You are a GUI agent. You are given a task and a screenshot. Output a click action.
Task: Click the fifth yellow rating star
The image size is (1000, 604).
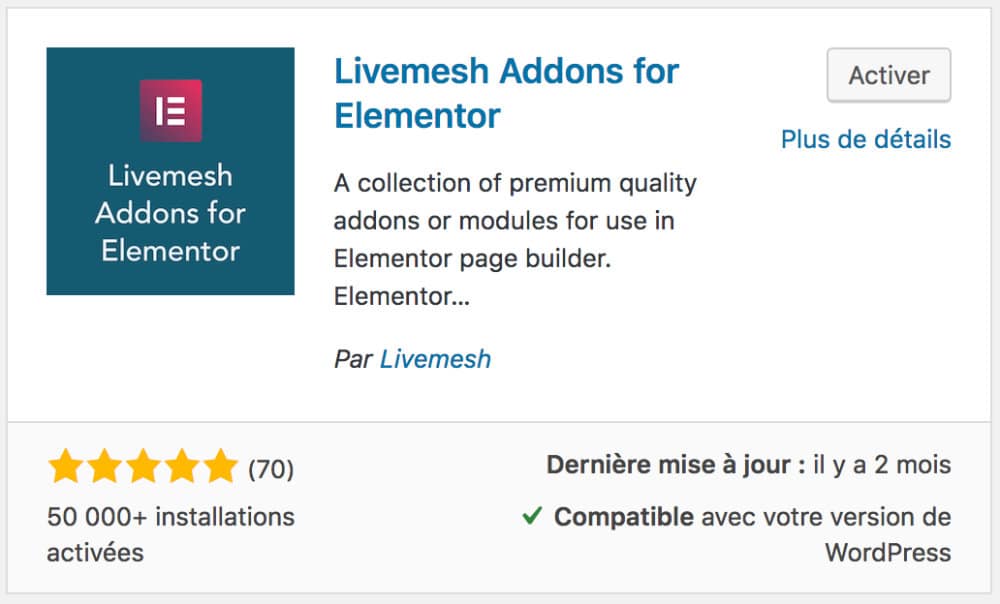219,466
